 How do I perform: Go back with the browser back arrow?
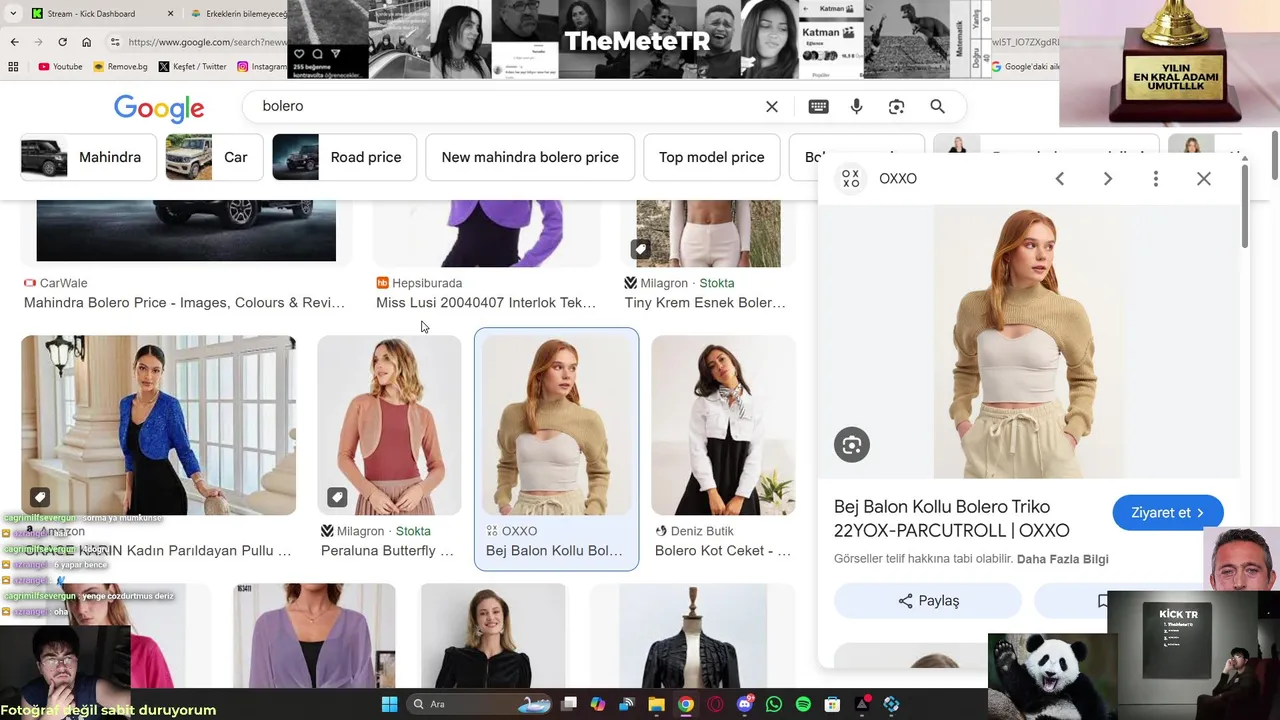tap(14, 42)
